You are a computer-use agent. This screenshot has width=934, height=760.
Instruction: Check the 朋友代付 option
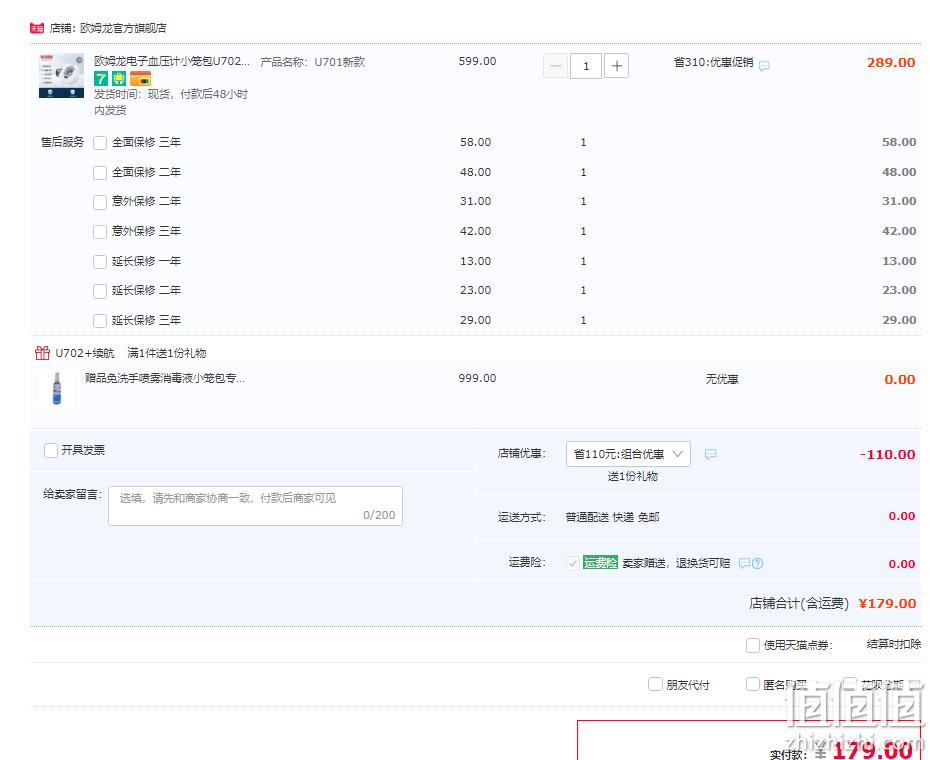(655, 684)
